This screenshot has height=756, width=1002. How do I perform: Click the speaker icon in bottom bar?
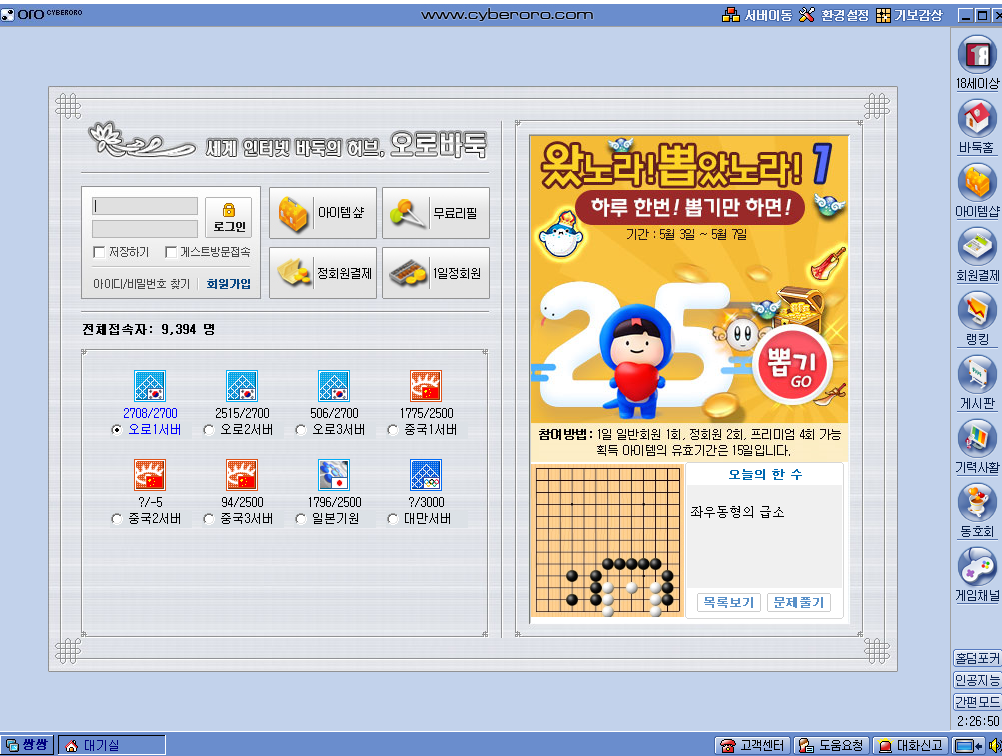[x=995, y=745]
